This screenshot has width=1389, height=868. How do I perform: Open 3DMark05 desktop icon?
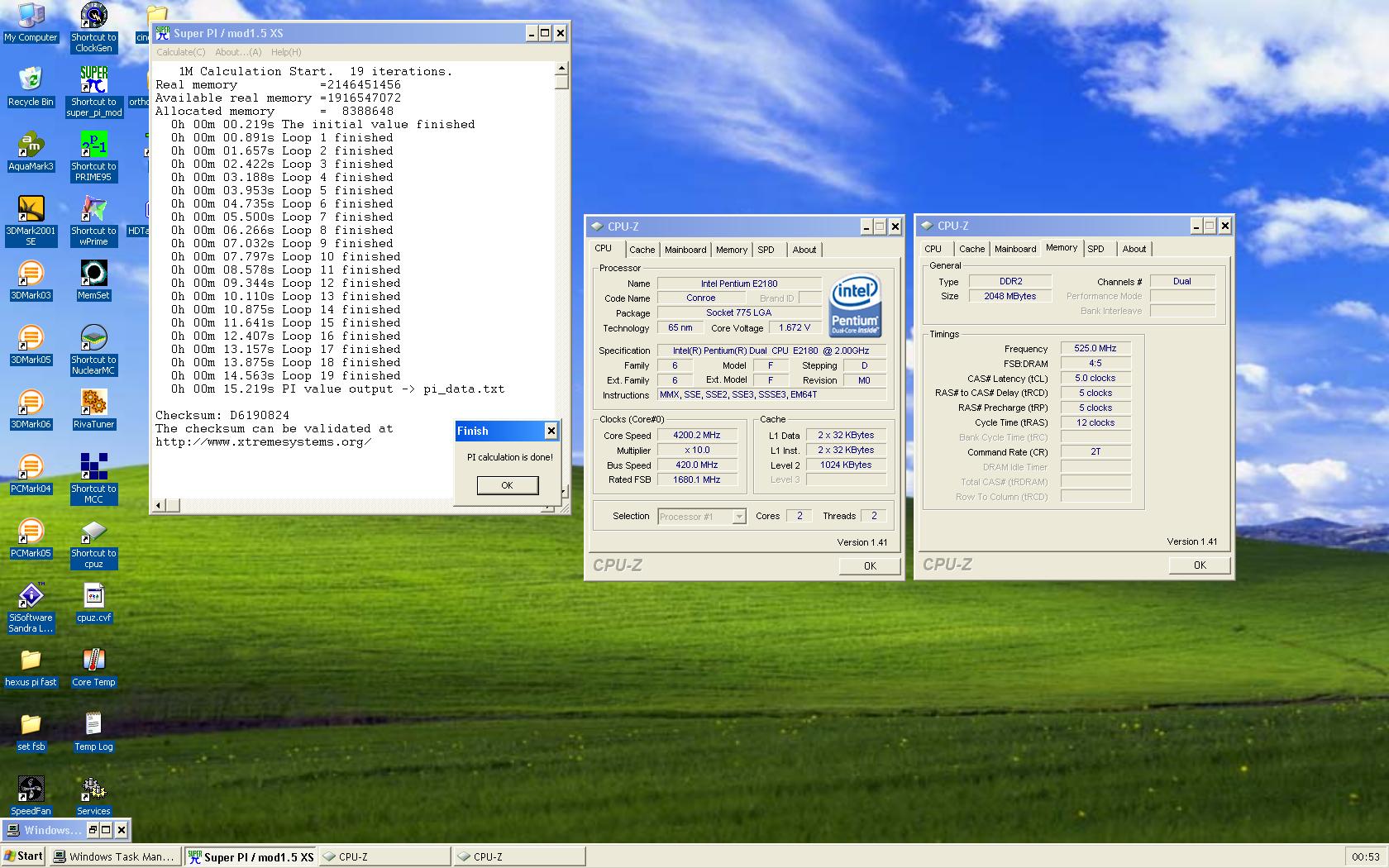[x=31, y=345]
